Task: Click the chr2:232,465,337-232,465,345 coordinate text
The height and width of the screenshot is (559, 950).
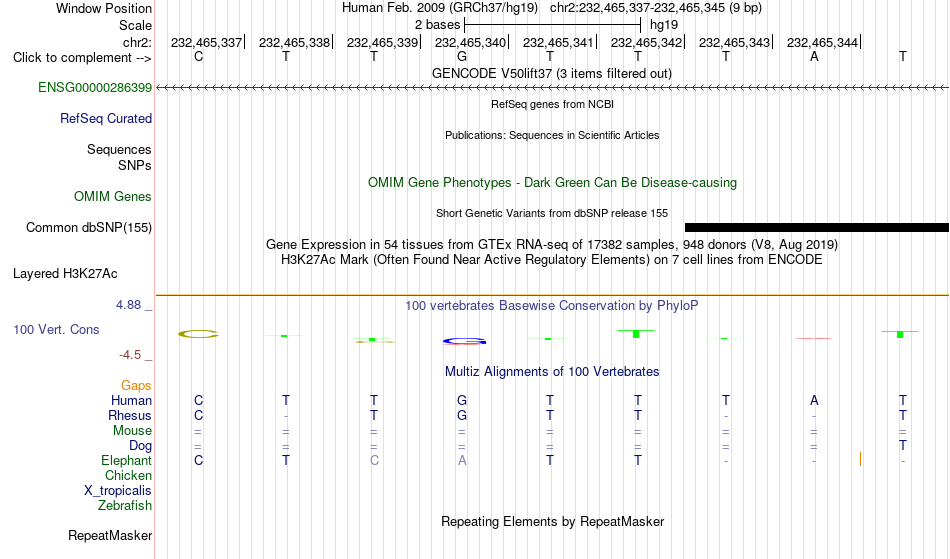Action: 656,8
